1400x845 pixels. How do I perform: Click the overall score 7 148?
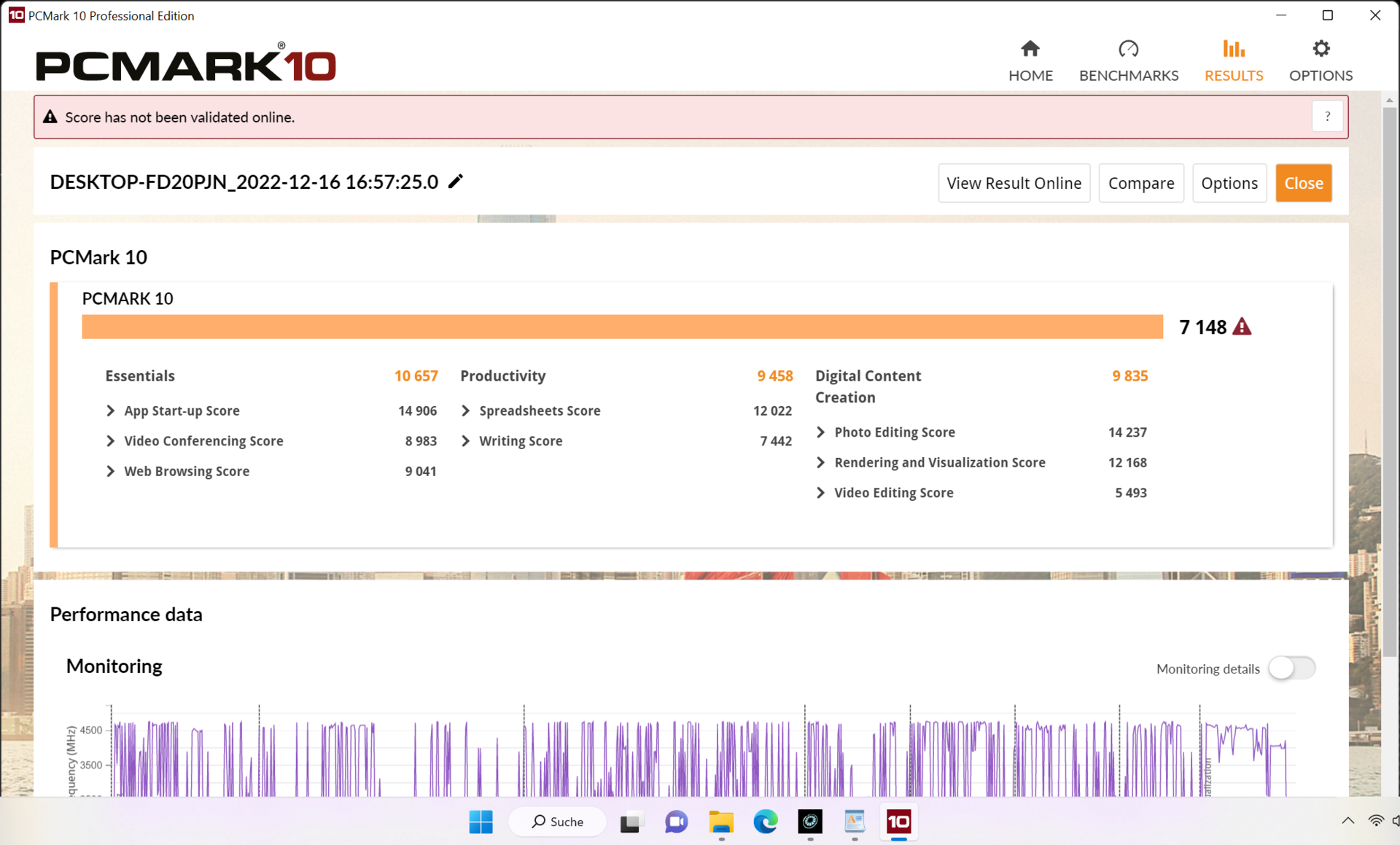pos(1202,327)
